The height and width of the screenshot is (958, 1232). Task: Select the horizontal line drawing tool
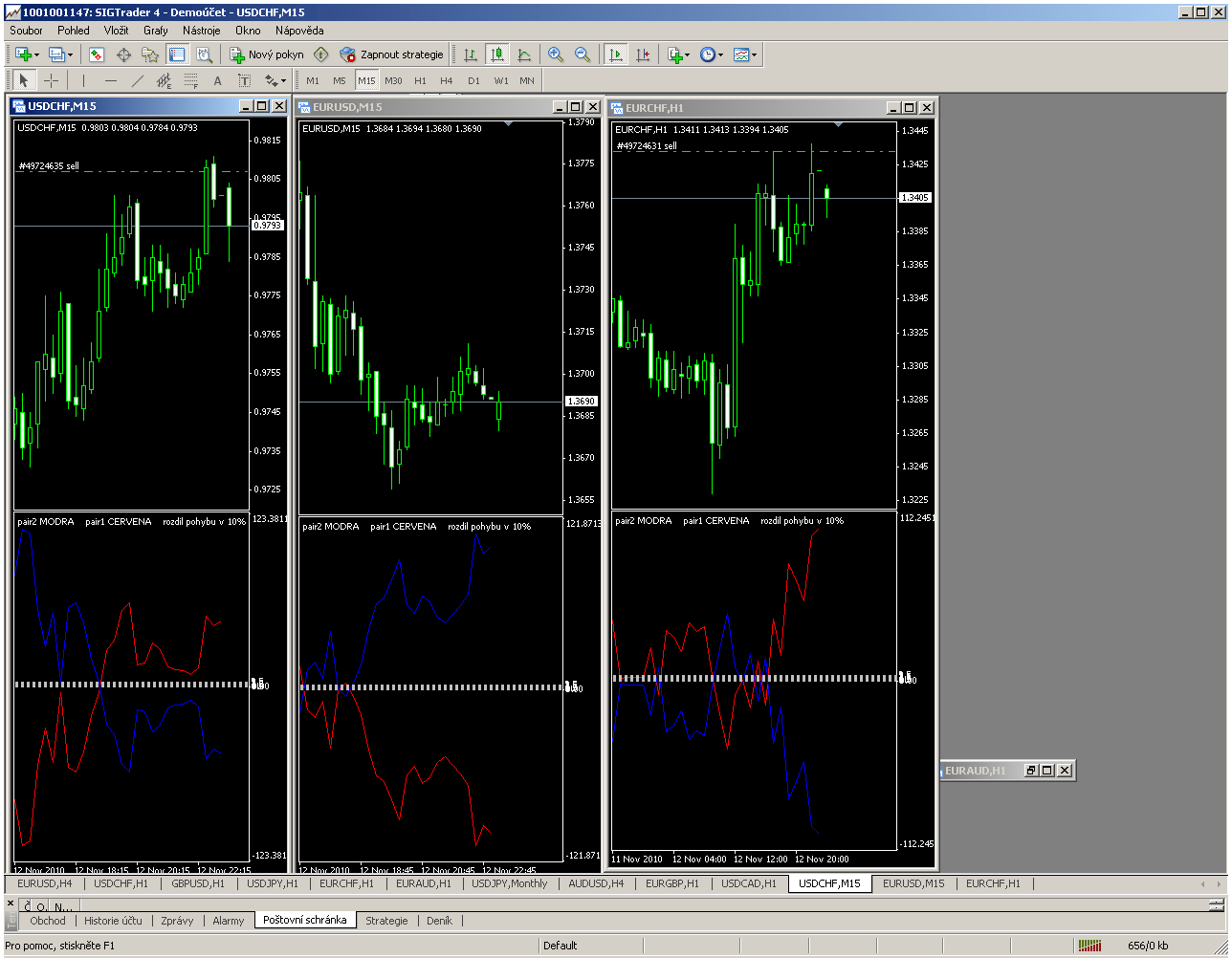pyautogui.click(x=110, y=80)
